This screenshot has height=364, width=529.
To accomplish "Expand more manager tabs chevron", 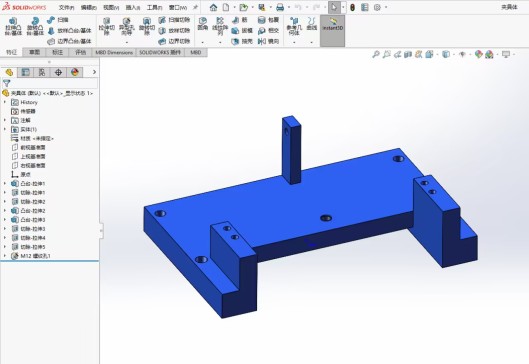I will tap(94, 72).
